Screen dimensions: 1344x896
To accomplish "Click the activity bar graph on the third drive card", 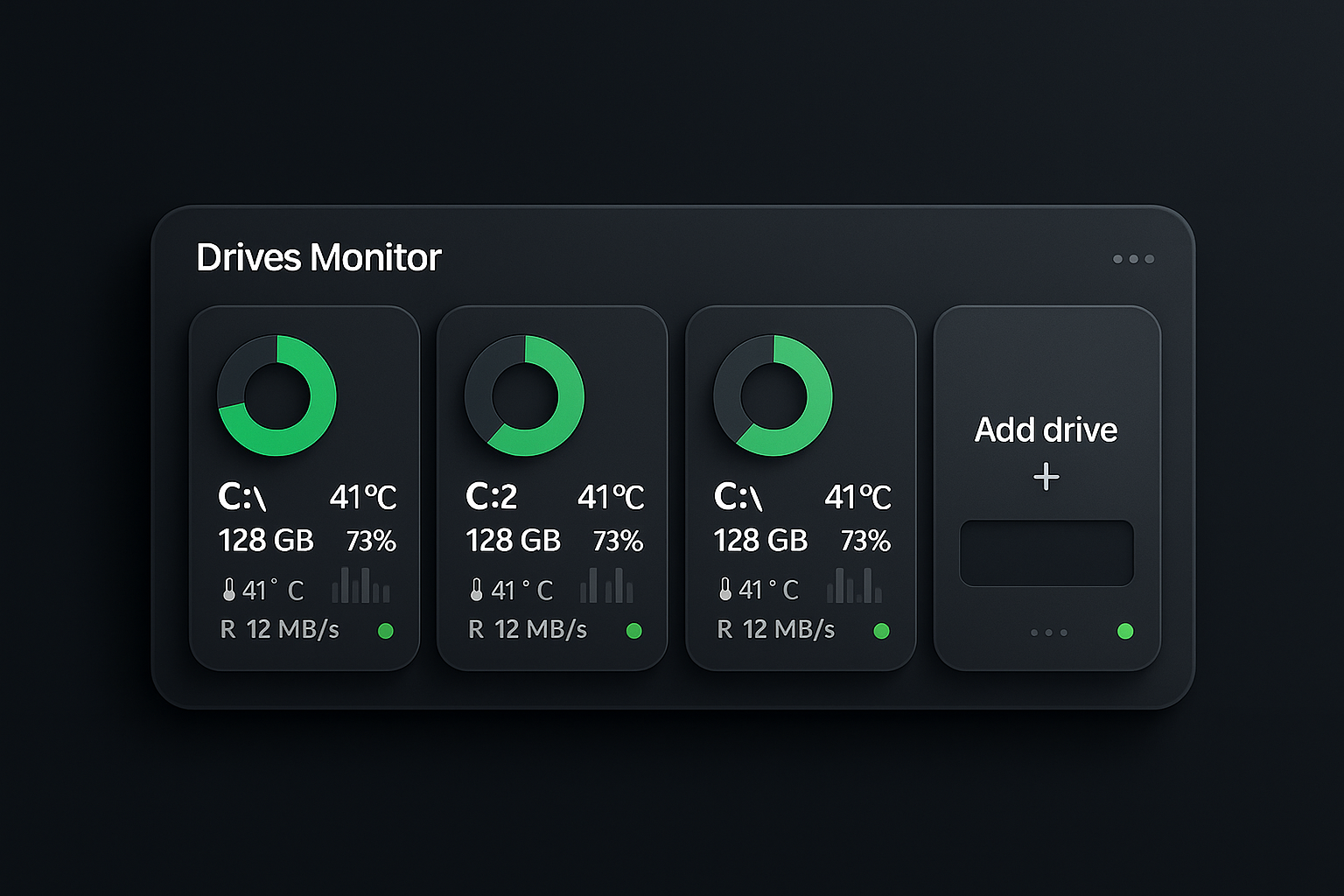I will [854, 585].
